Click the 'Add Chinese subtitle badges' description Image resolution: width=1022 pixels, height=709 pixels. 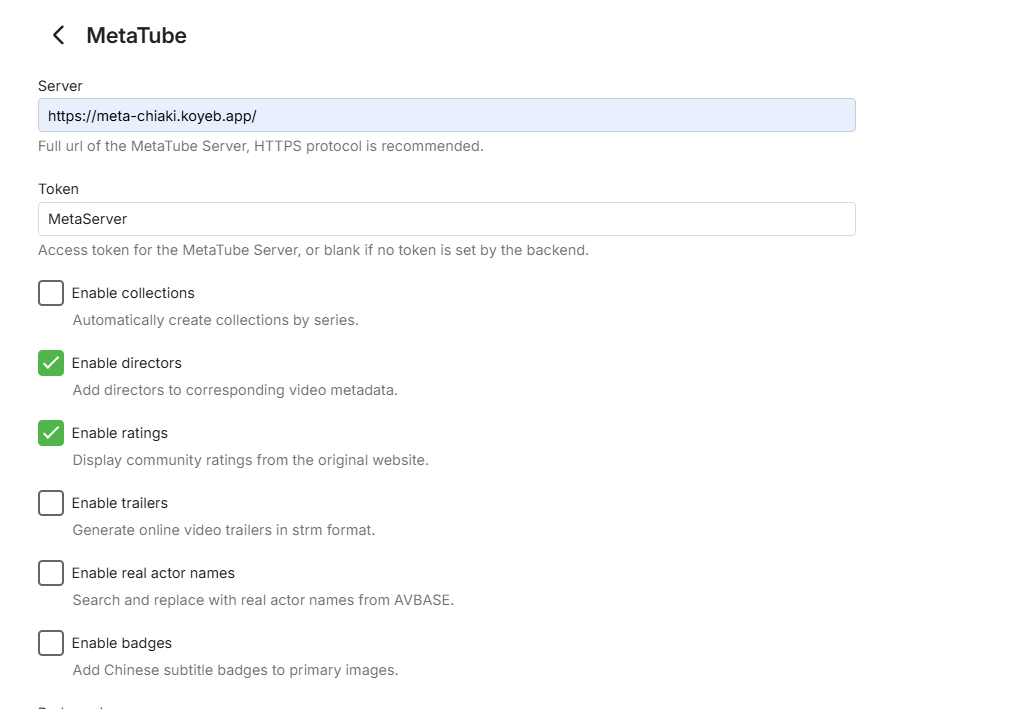point(235,670)
